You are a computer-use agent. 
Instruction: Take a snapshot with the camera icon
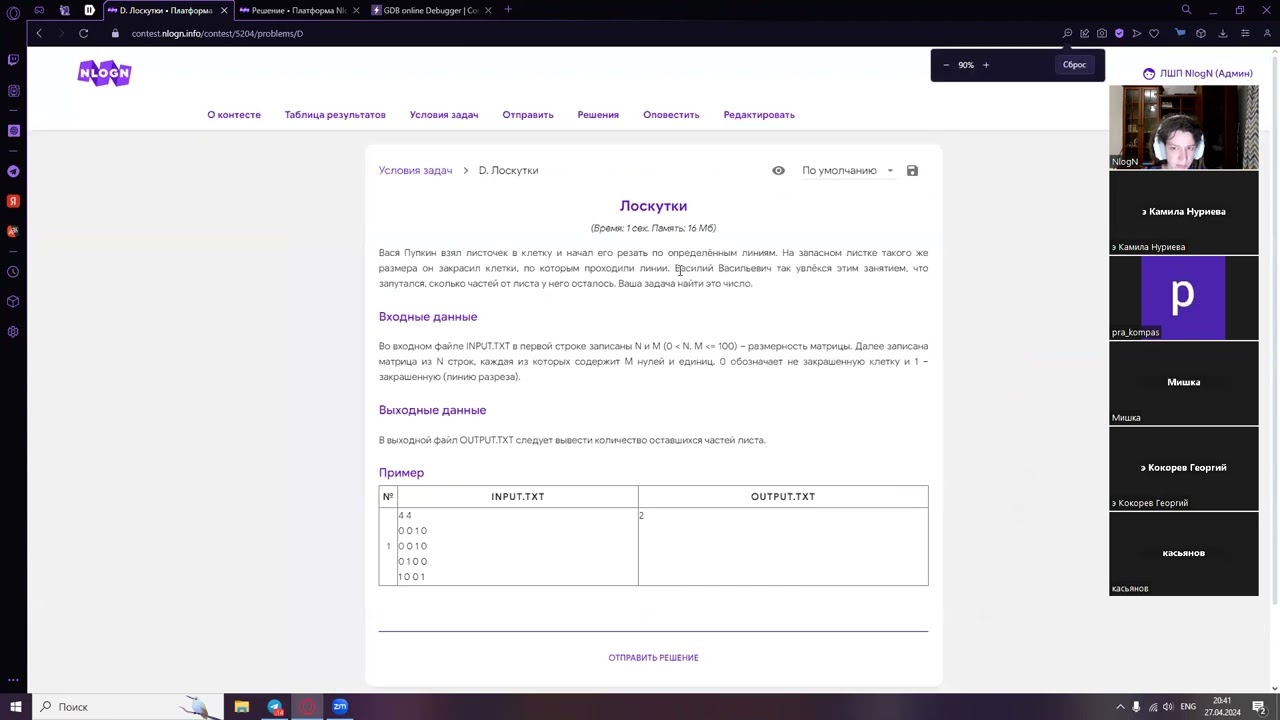pyautogui.click(x=1102, y=33)
